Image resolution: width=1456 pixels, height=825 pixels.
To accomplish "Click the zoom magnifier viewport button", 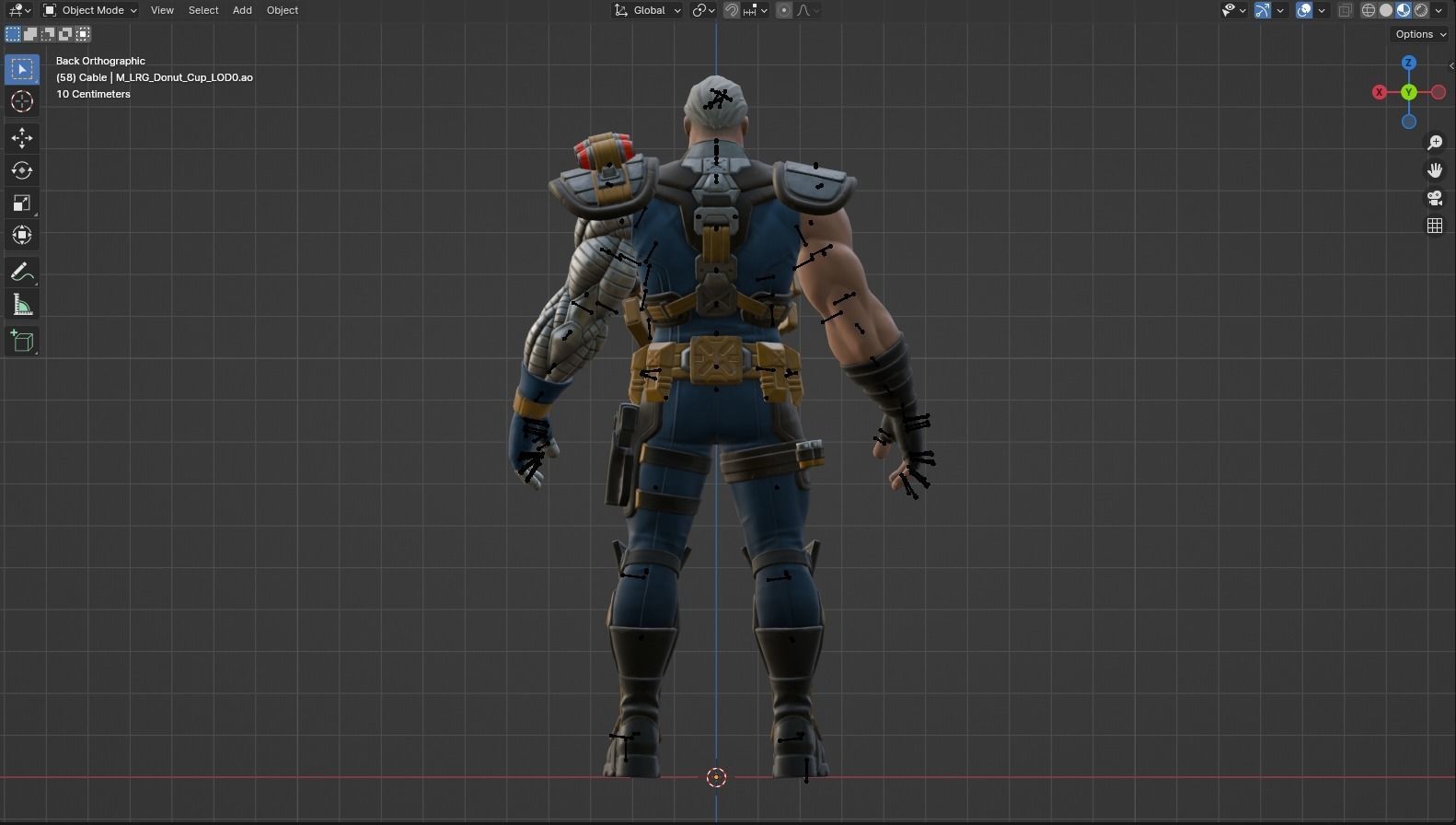I will 1435,143.
